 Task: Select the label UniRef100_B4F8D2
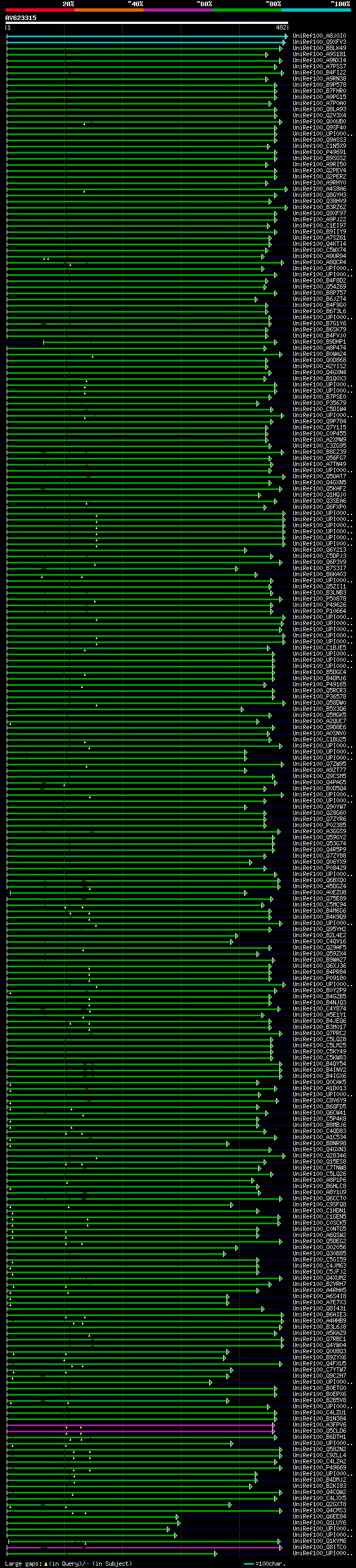pyautogui.click(x=319, y=280)
